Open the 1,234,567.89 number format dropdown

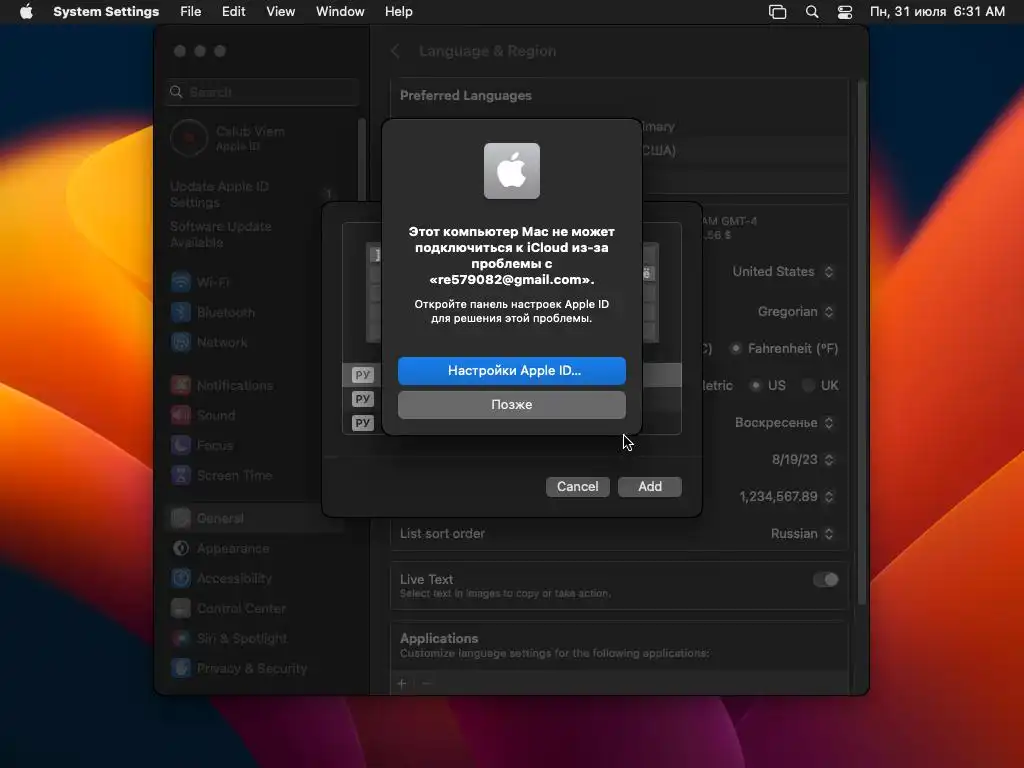(786, 497)
